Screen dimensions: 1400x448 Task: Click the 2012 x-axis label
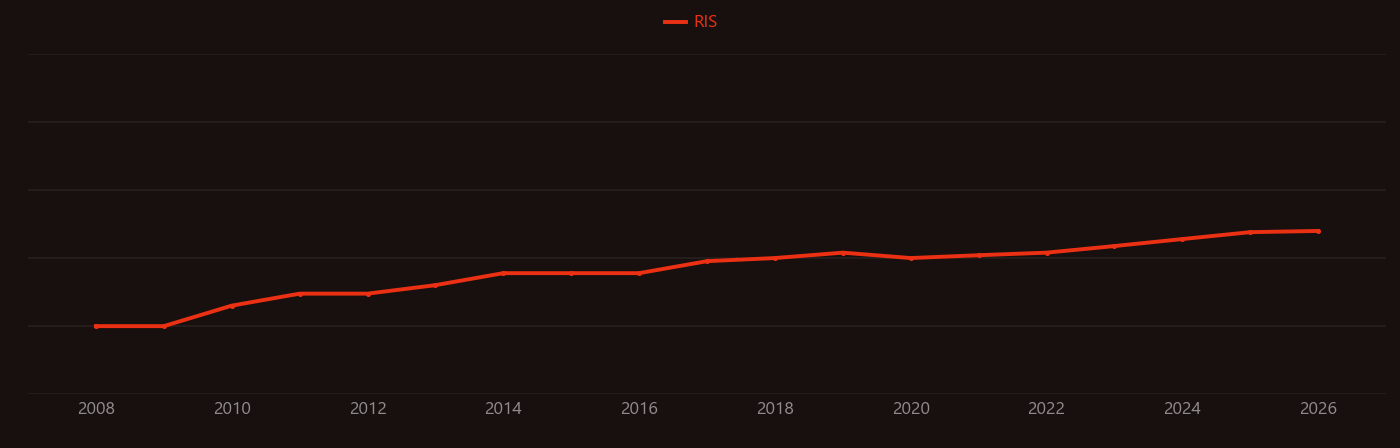coord(368,409)
